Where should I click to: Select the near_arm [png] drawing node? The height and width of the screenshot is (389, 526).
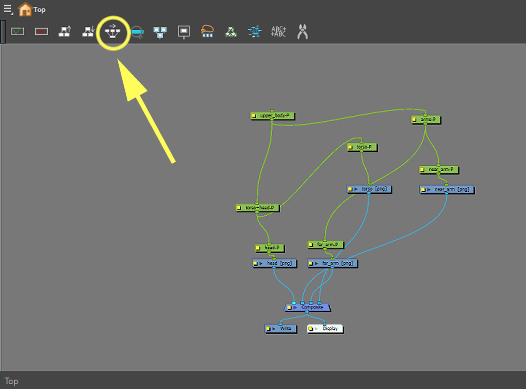[447, 190]
